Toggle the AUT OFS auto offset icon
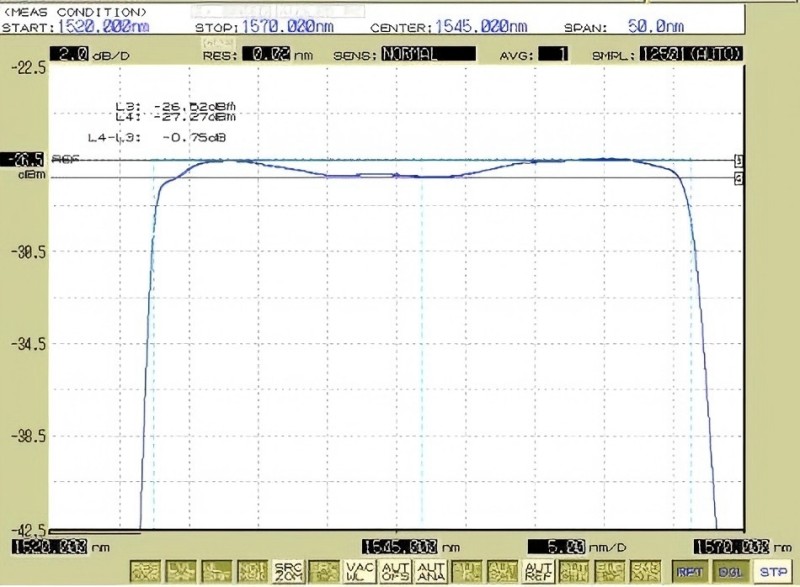The width and height of the screenshot is (800, 587). pyautogui.click(x=395, y=572)
